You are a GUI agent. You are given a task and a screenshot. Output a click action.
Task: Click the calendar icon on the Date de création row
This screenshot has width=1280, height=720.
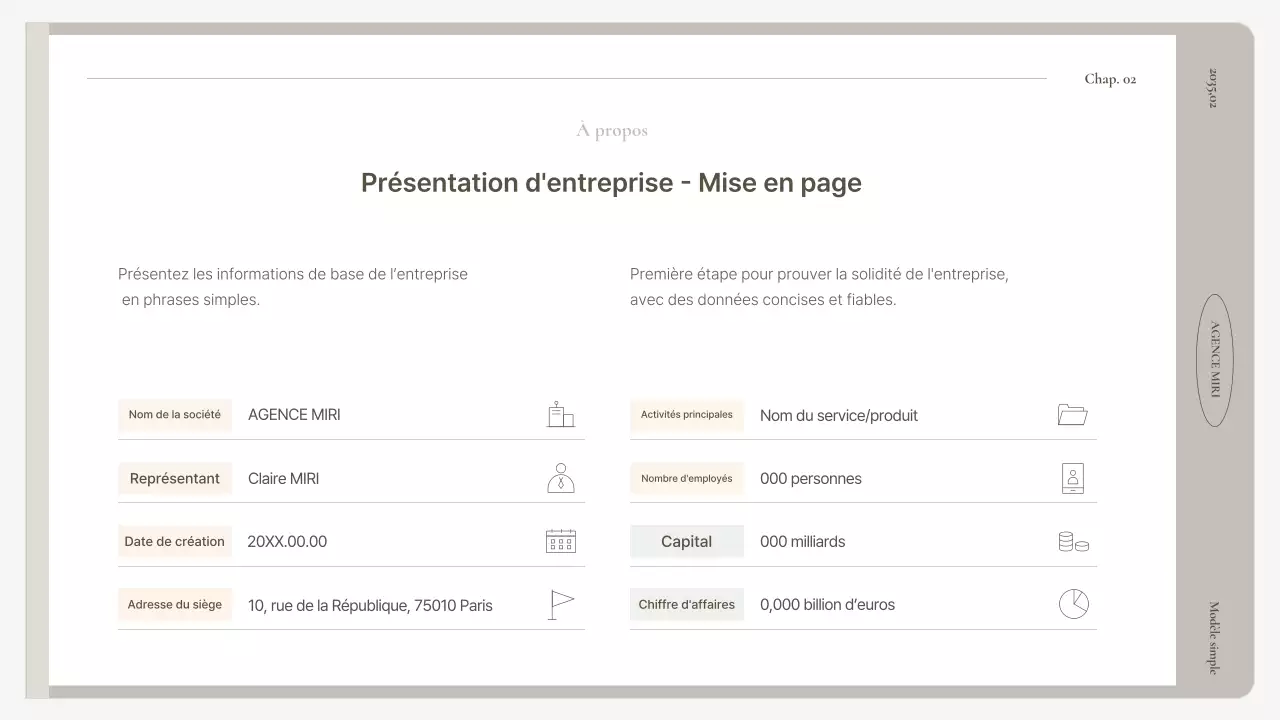point(560,540)
